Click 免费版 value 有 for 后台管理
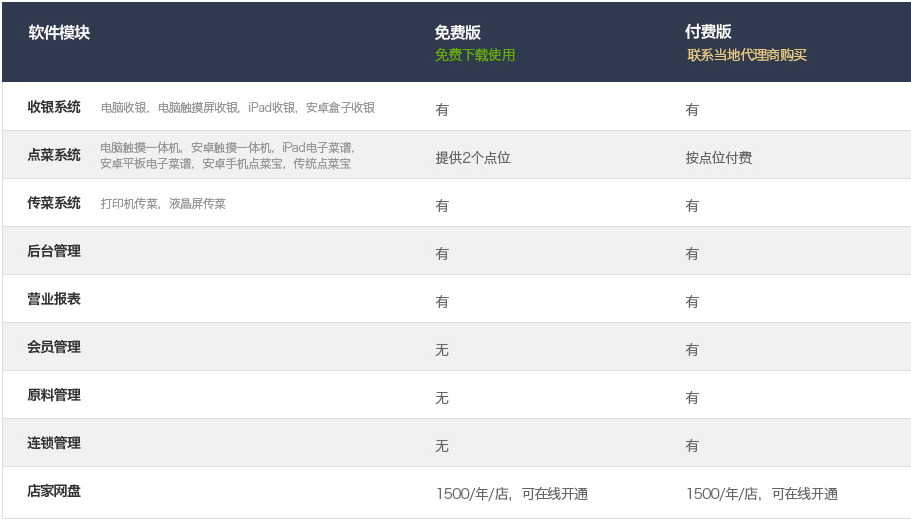911x522 pixels. [442, 254]
